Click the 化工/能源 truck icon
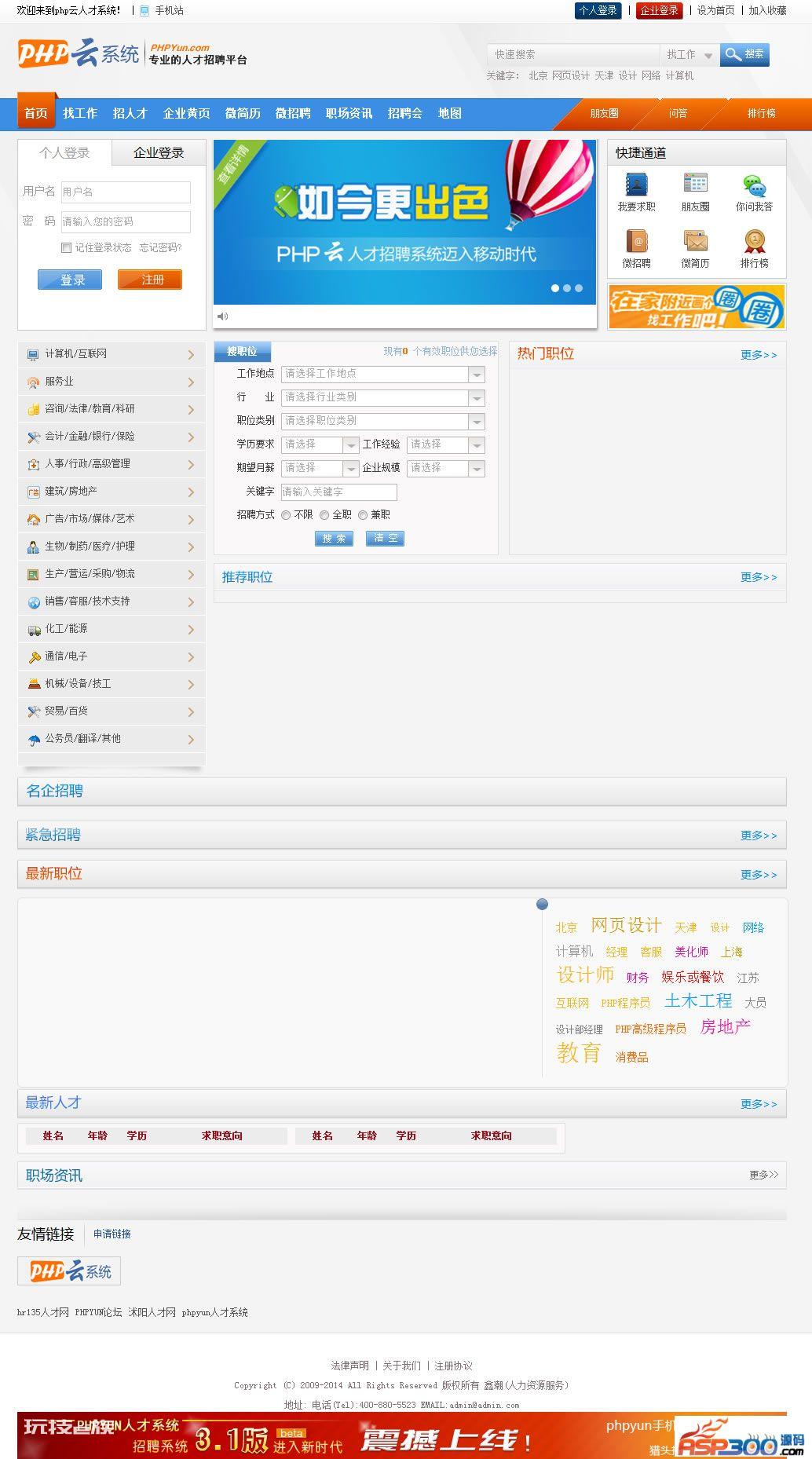Viewport: 812px width, 1459px height. click(33, 630)
